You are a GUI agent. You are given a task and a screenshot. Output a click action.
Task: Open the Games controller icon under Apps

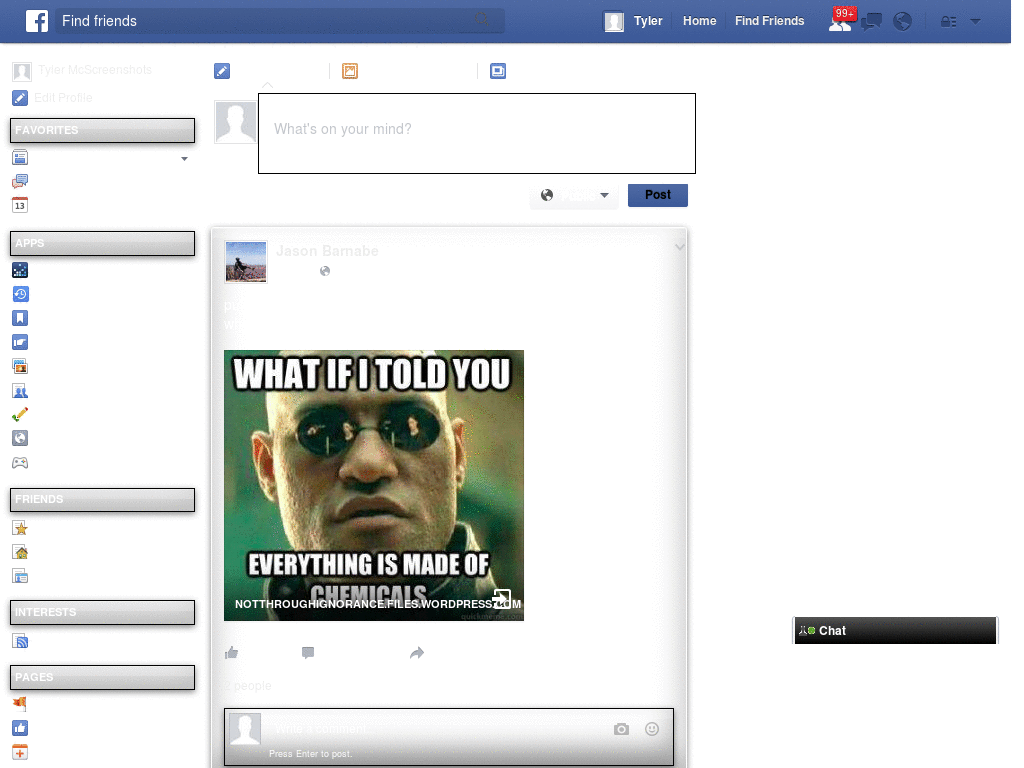[20, 462]
